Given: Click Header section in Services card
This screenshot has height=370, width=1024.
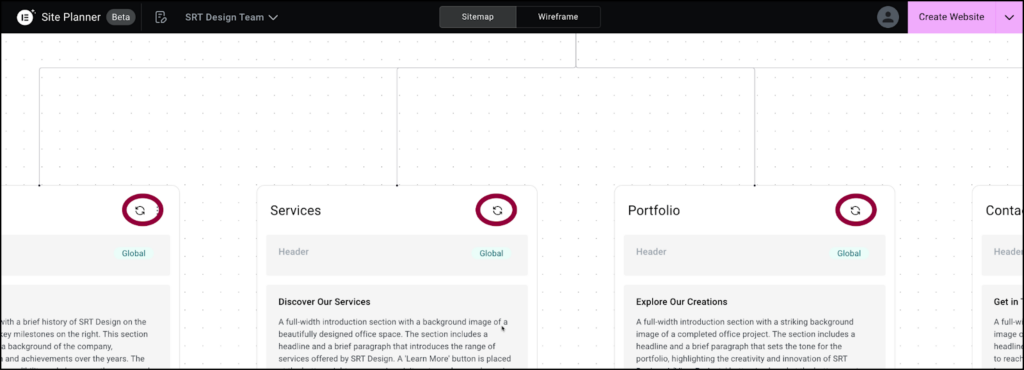Looking at the screenshot, I should [x=397, y=254].
